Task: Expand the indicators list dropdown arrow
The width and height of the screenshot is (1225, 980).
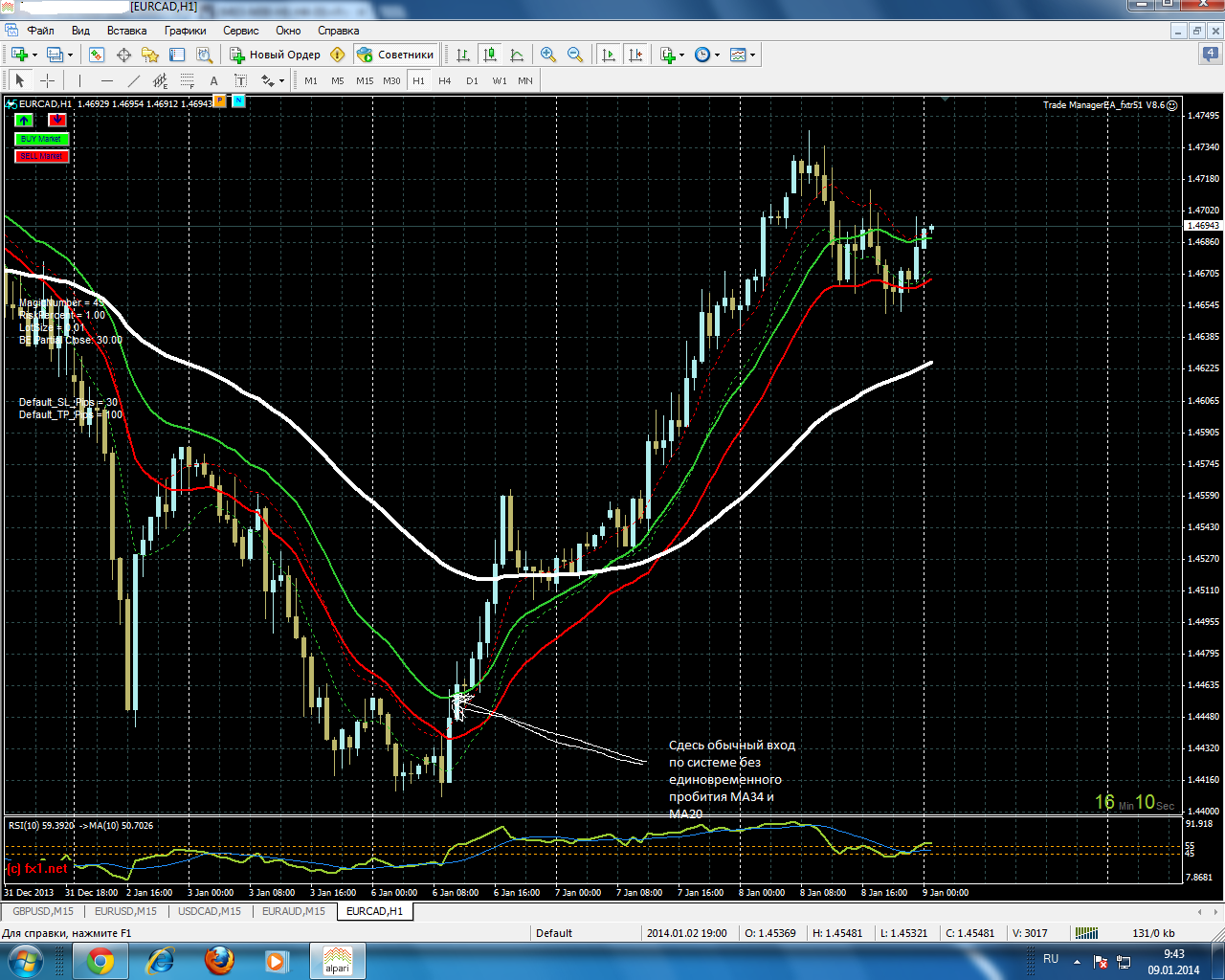Action: 681,55
